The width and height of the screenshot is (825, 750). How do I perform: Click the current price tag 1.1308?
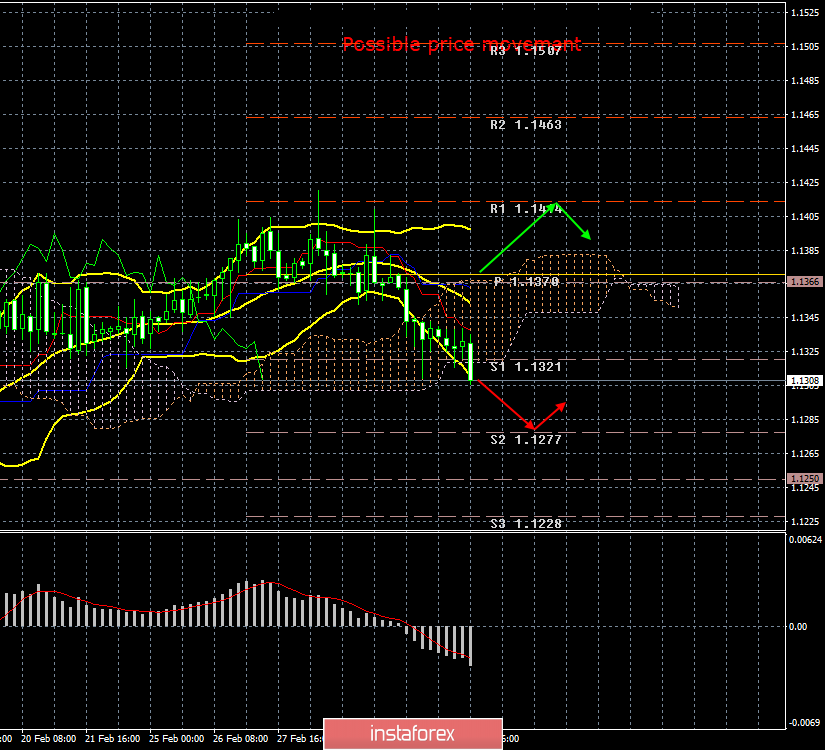coord(804,381)
